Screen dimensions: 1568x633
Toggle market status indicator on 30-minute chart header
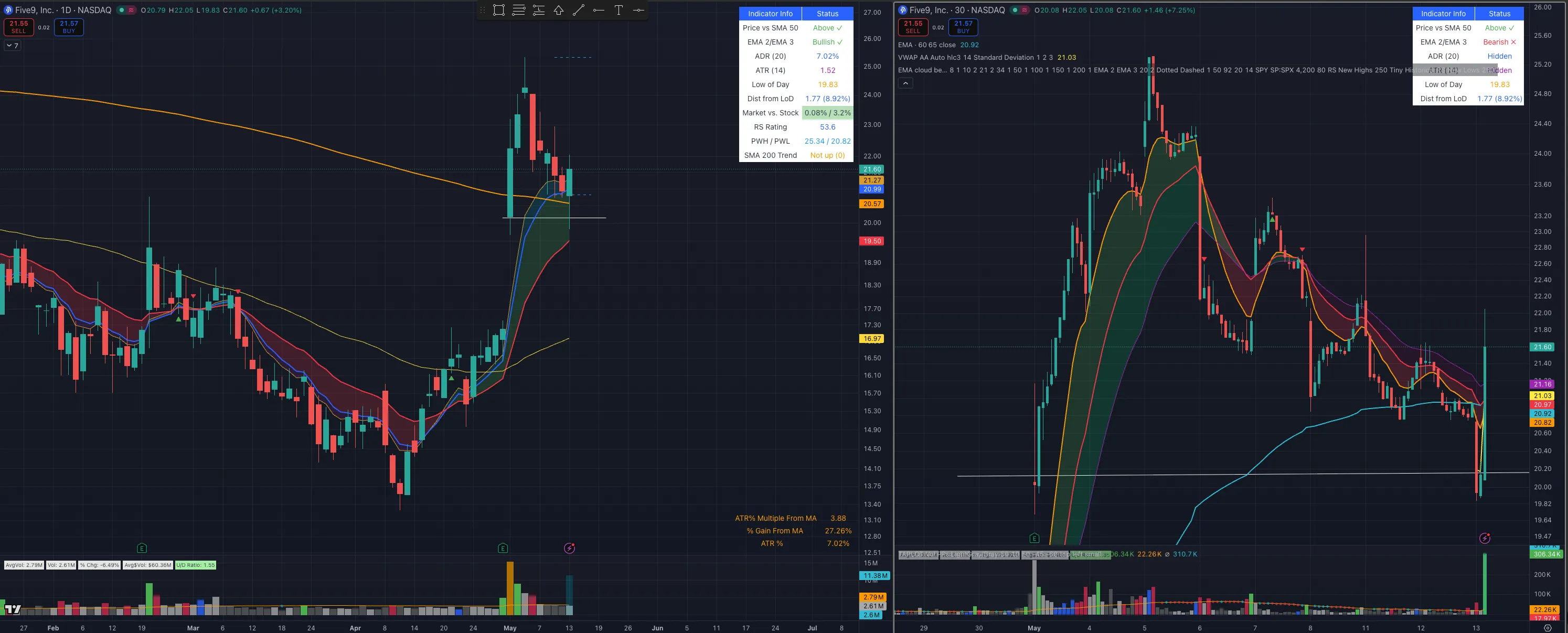[x=1015, y=10]
